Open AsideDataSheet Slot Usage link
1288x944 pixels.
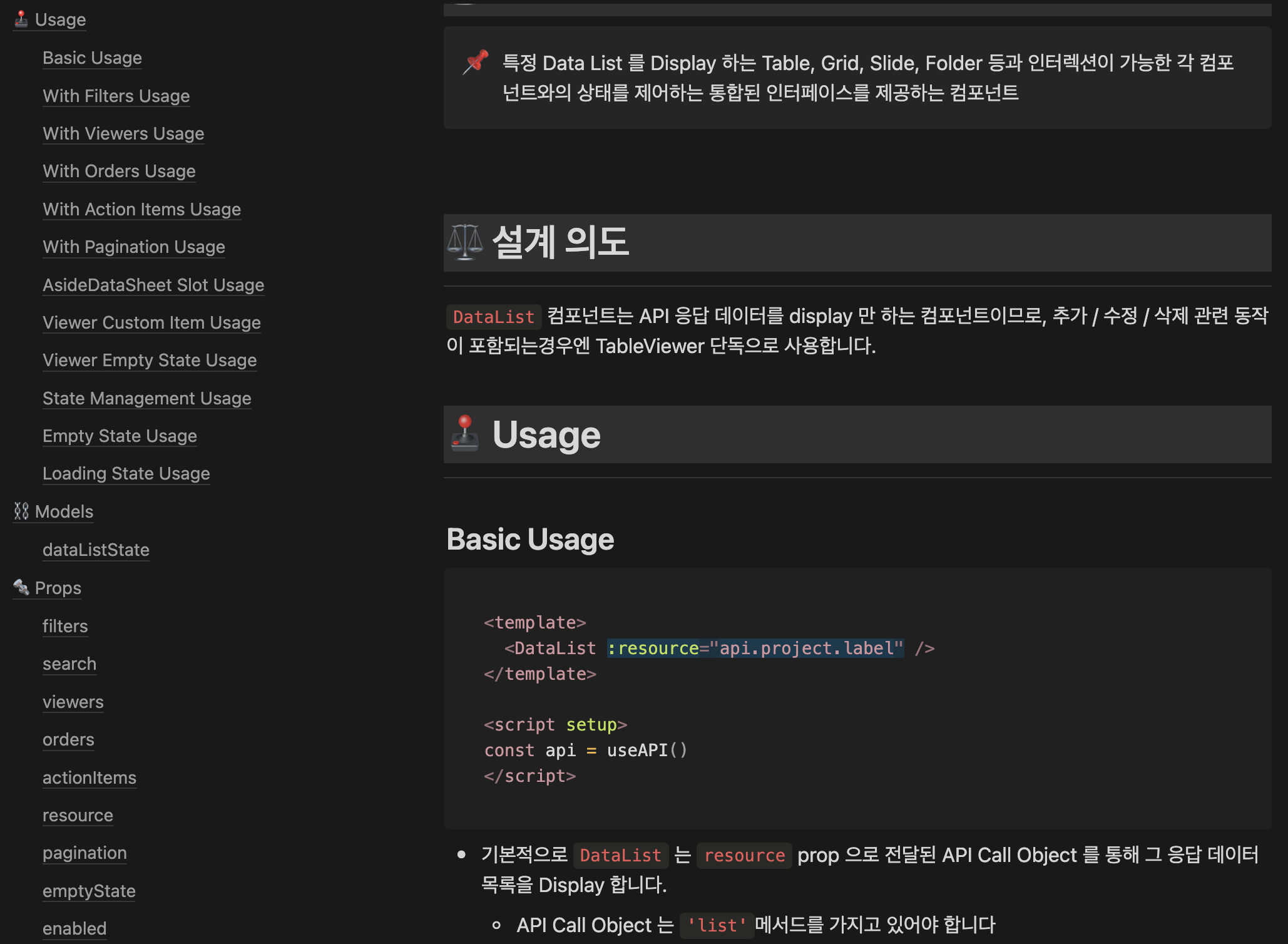click(x=153, y=285)
